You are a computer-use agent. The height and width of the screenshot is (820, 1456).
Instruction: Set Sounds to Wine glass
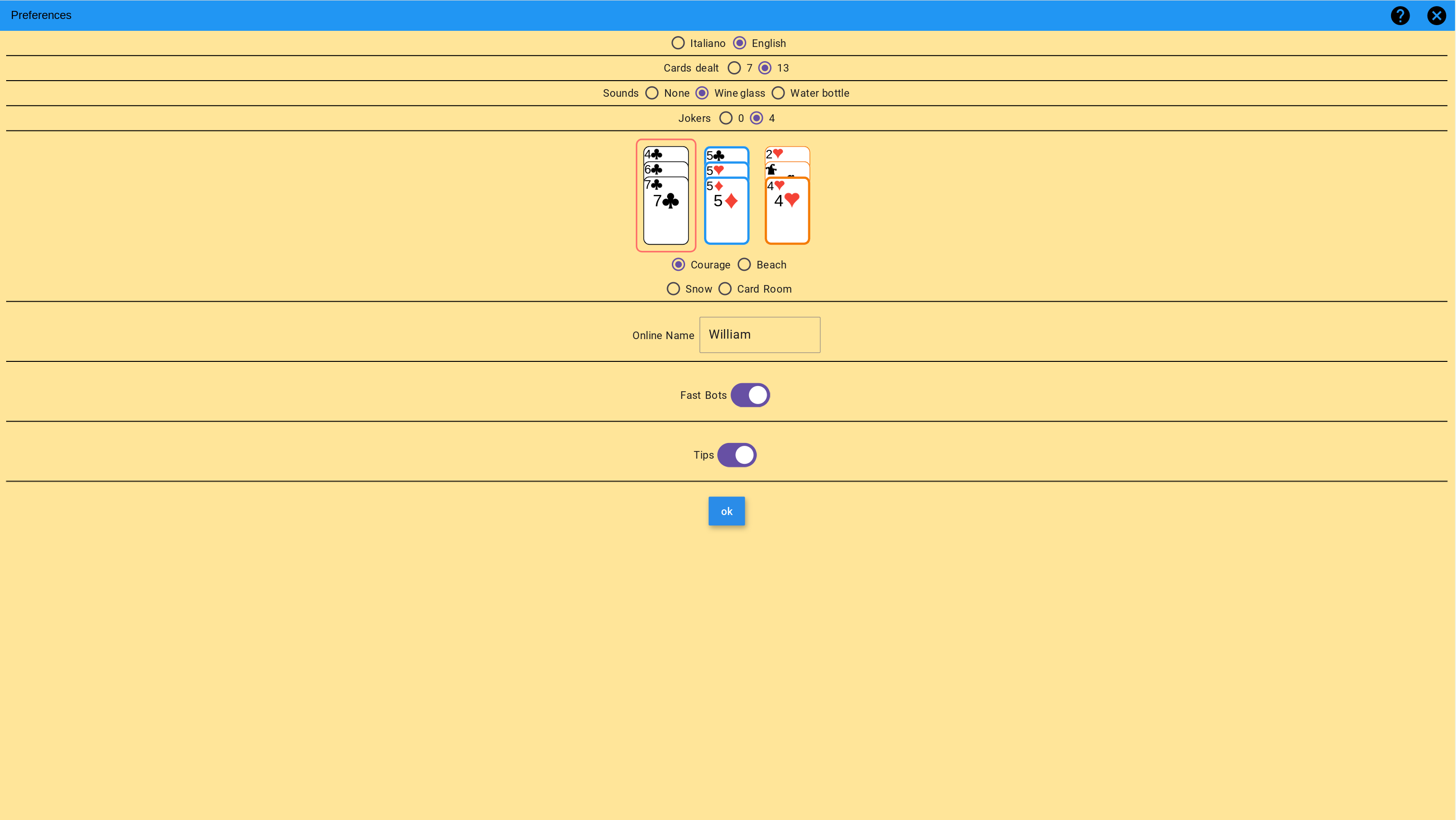[x=702, y=93]
